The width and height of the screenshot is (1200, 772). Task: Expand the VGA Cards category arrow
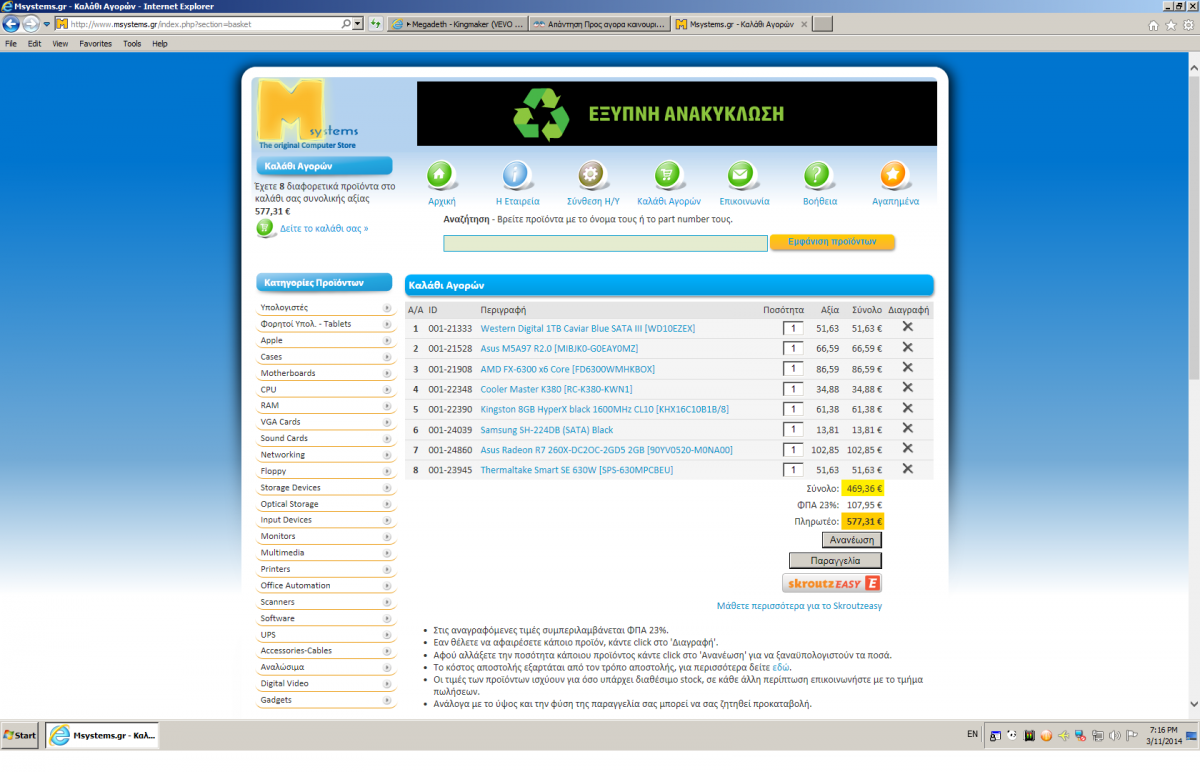pos(387,422)
